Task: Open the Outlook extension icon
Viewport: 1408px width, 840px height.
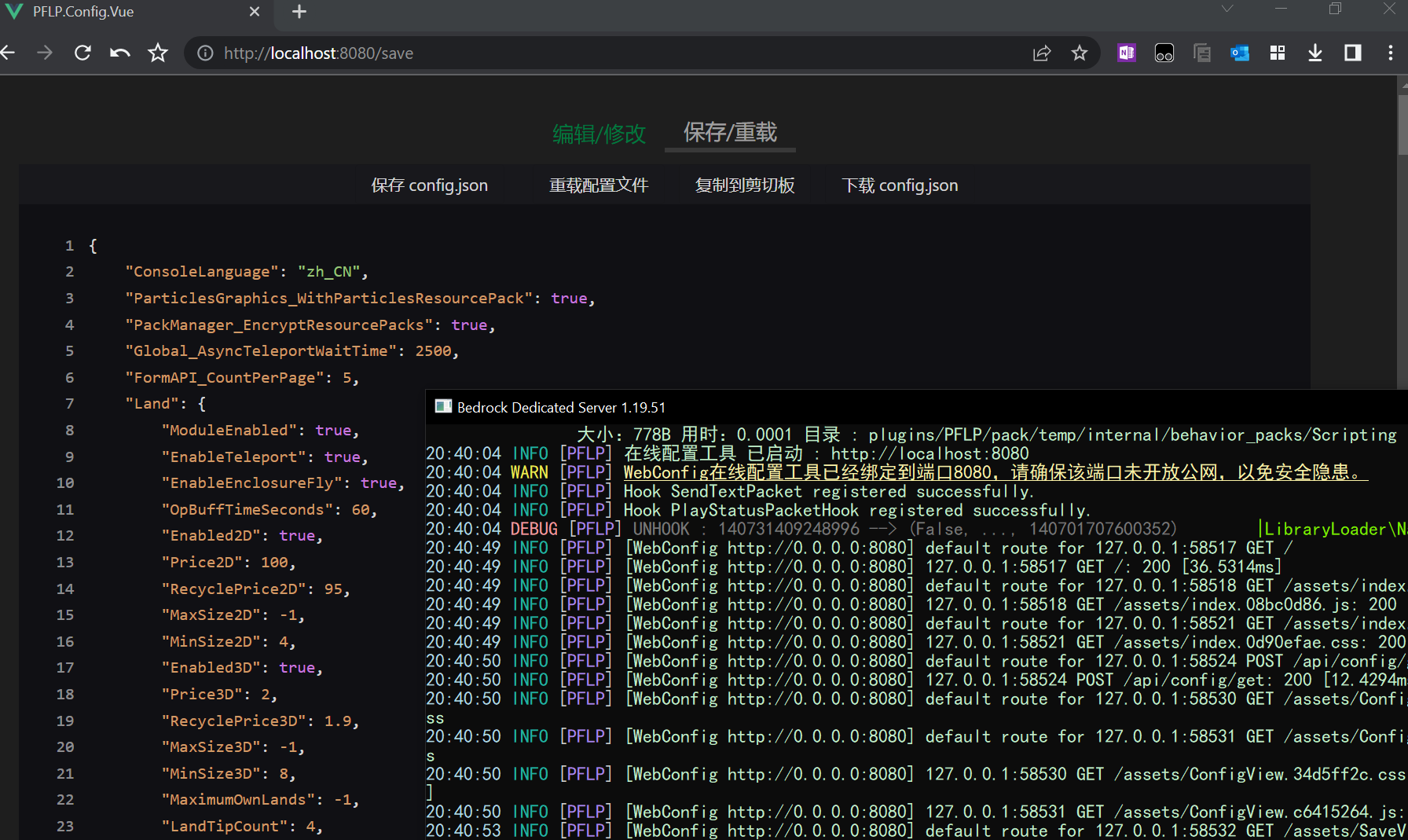Action: [x=1240, y=53]
